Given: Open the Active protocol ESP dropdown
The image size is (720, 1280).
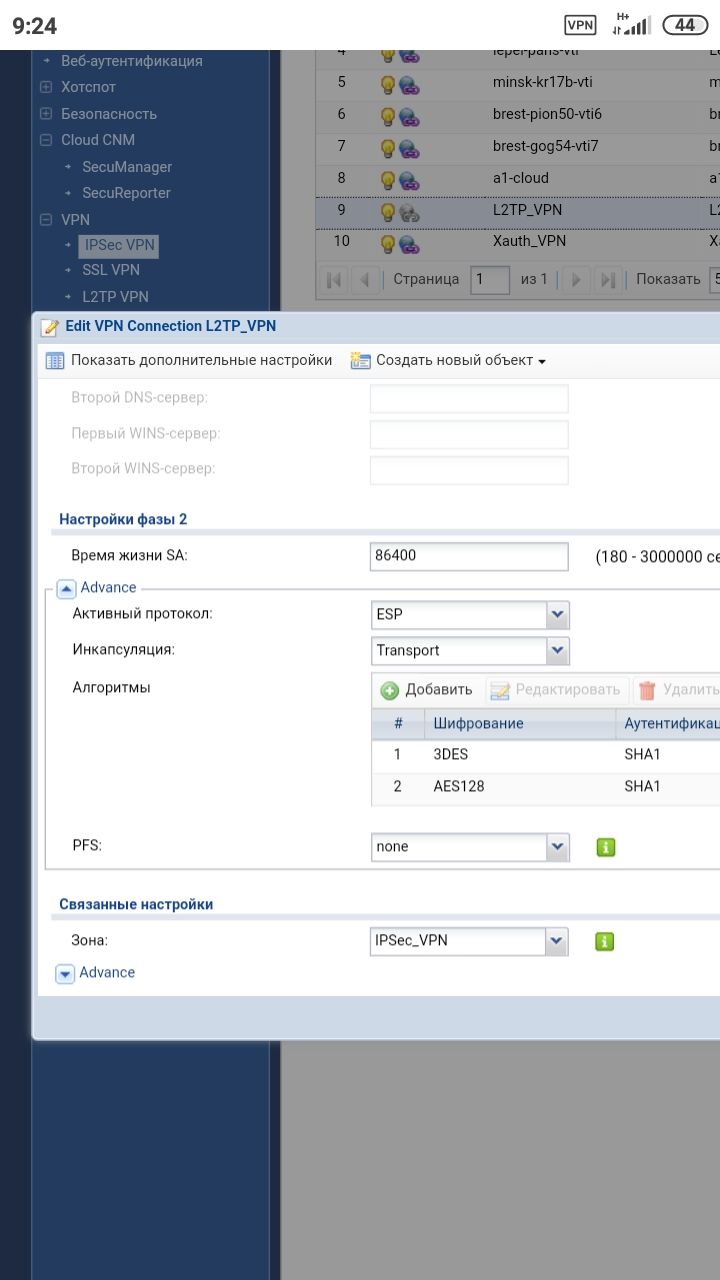Looking at the screenshot, I should [x=558, y=615].
